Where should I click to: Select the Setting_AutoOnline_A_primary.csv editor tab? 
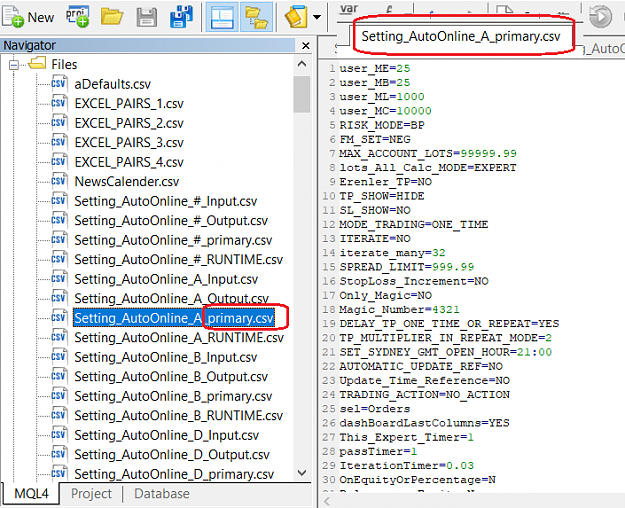tap(461, 37)
